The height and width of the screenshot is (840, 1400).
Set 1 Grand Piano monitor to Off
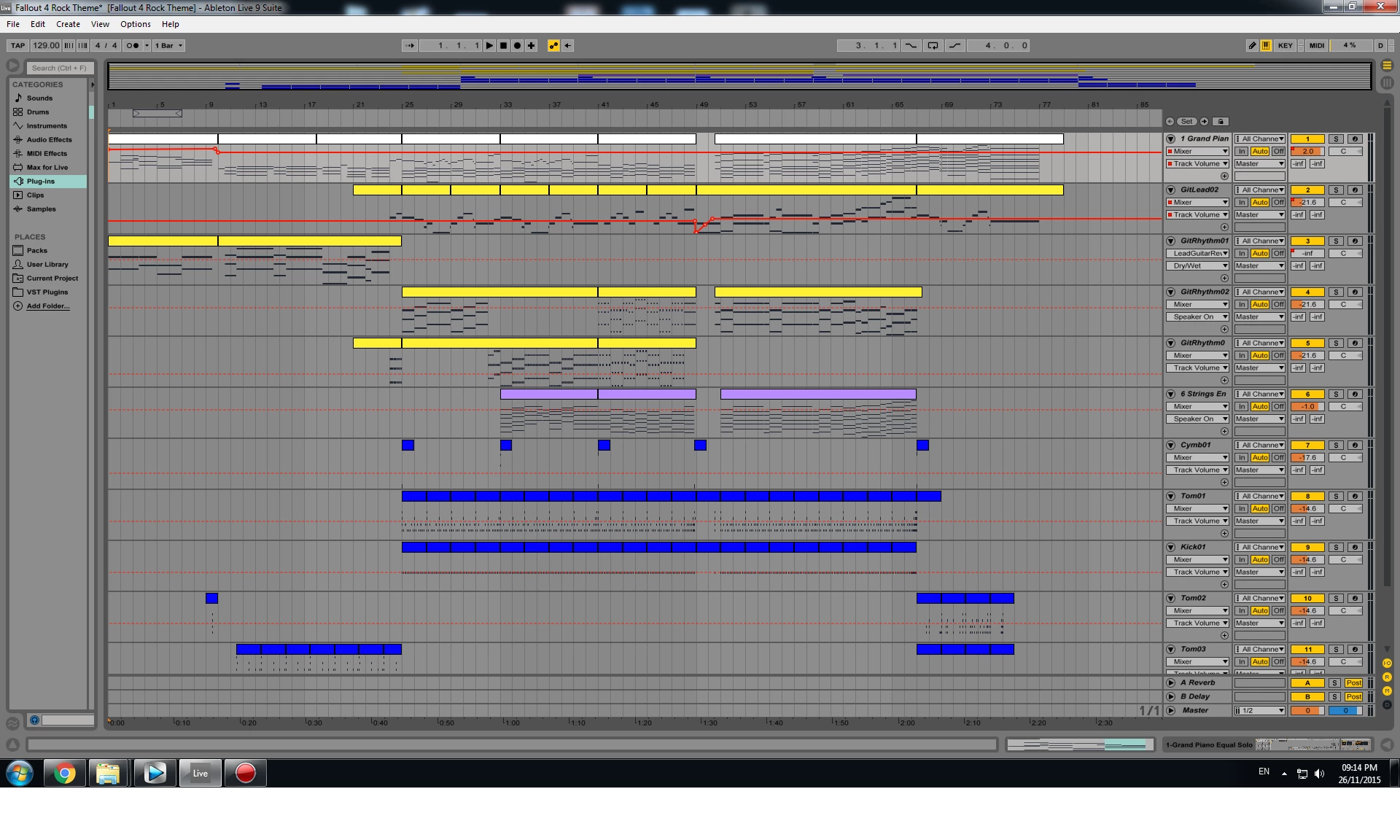pos(1279,151)
